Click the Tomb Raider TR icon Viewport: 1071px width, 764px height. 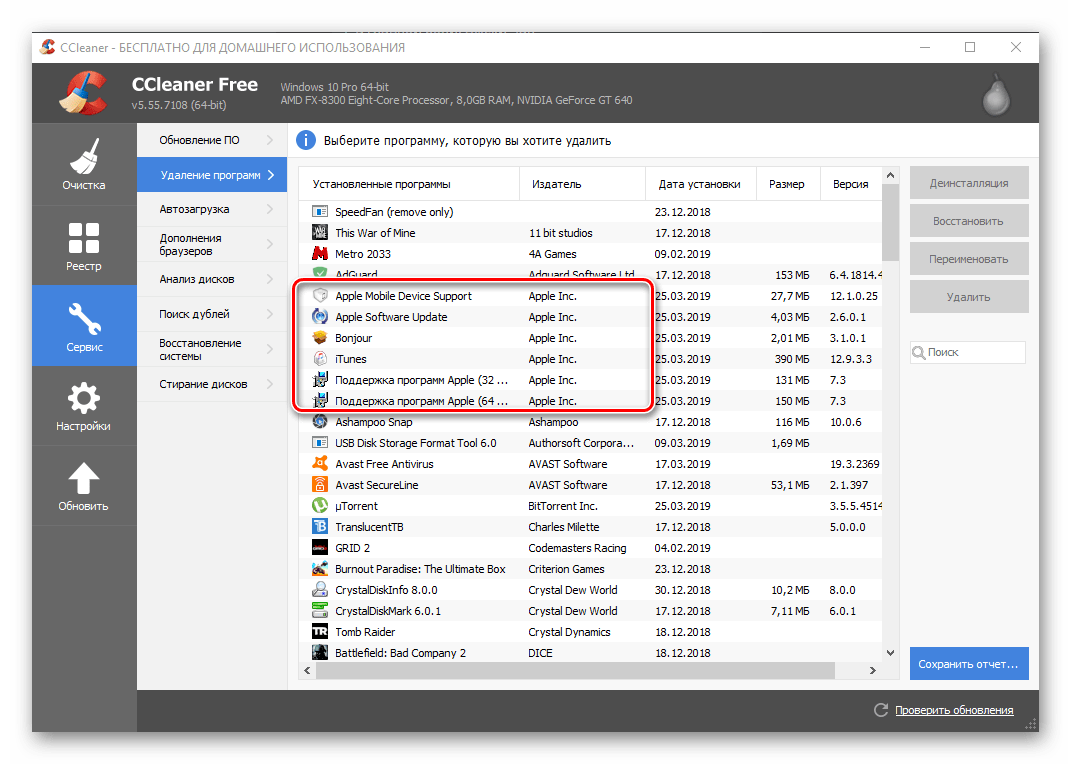tap(320, 632)
